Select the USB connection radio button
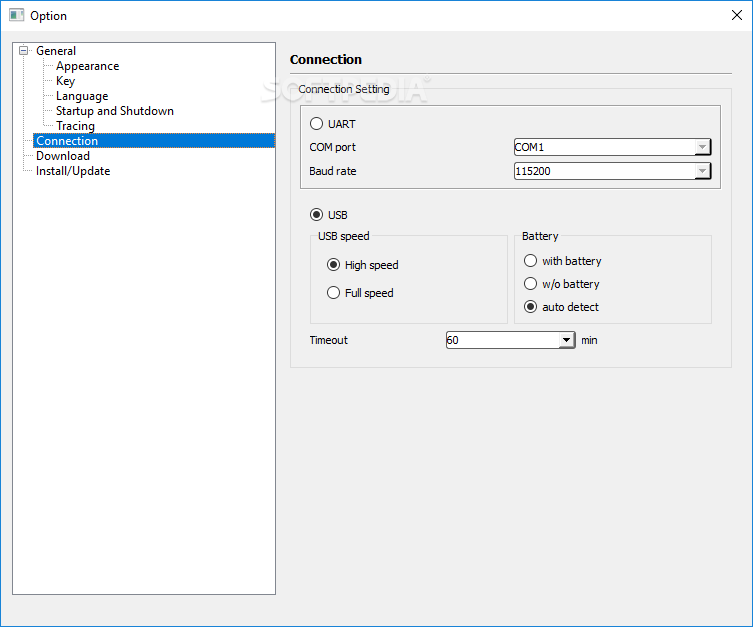Screen dimensions: 753x627 click(x=316, y=215)
